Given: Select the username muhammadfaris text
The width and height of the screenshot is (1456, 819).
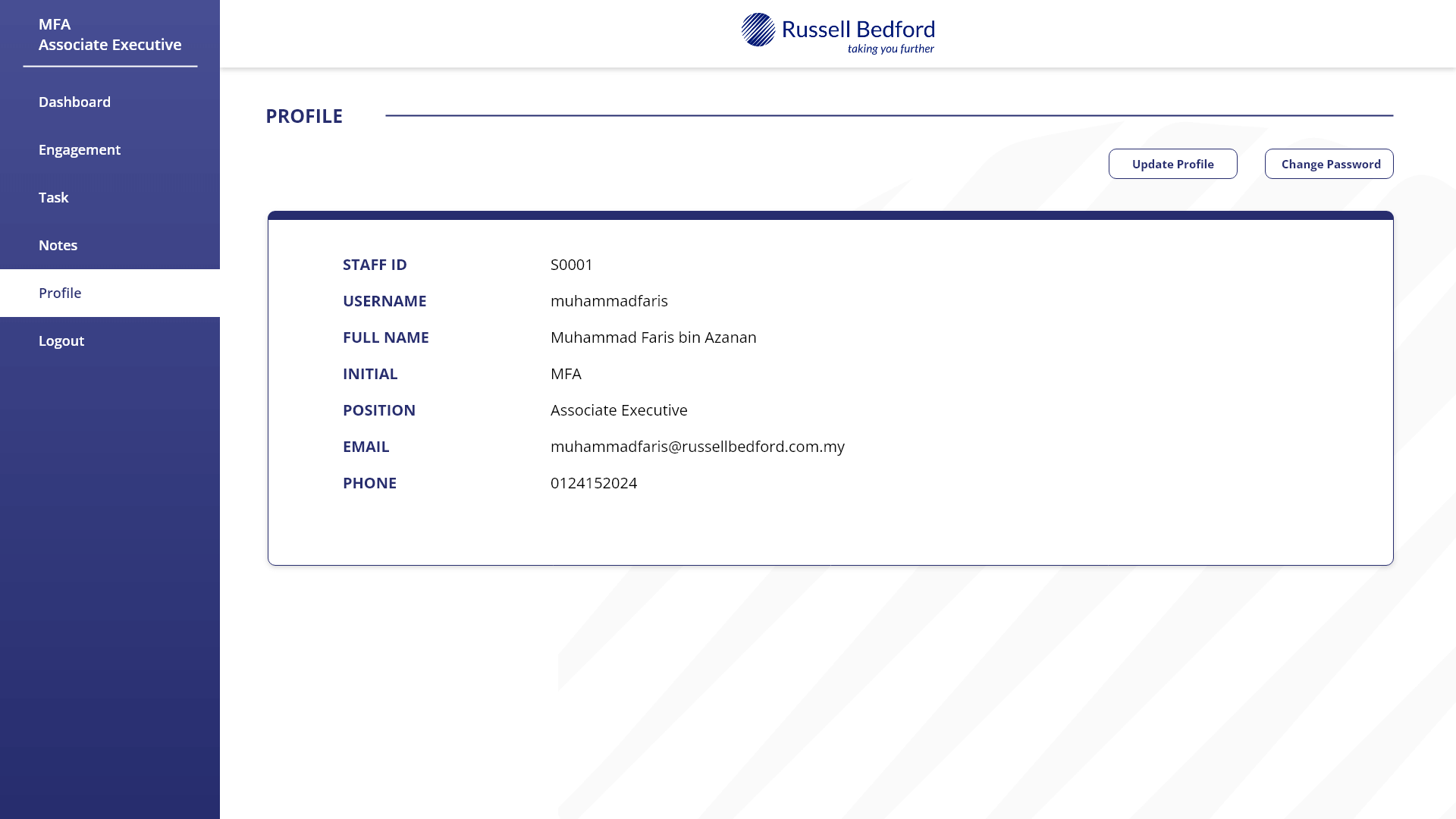Looking at the screenshot, I should (609, 300).
